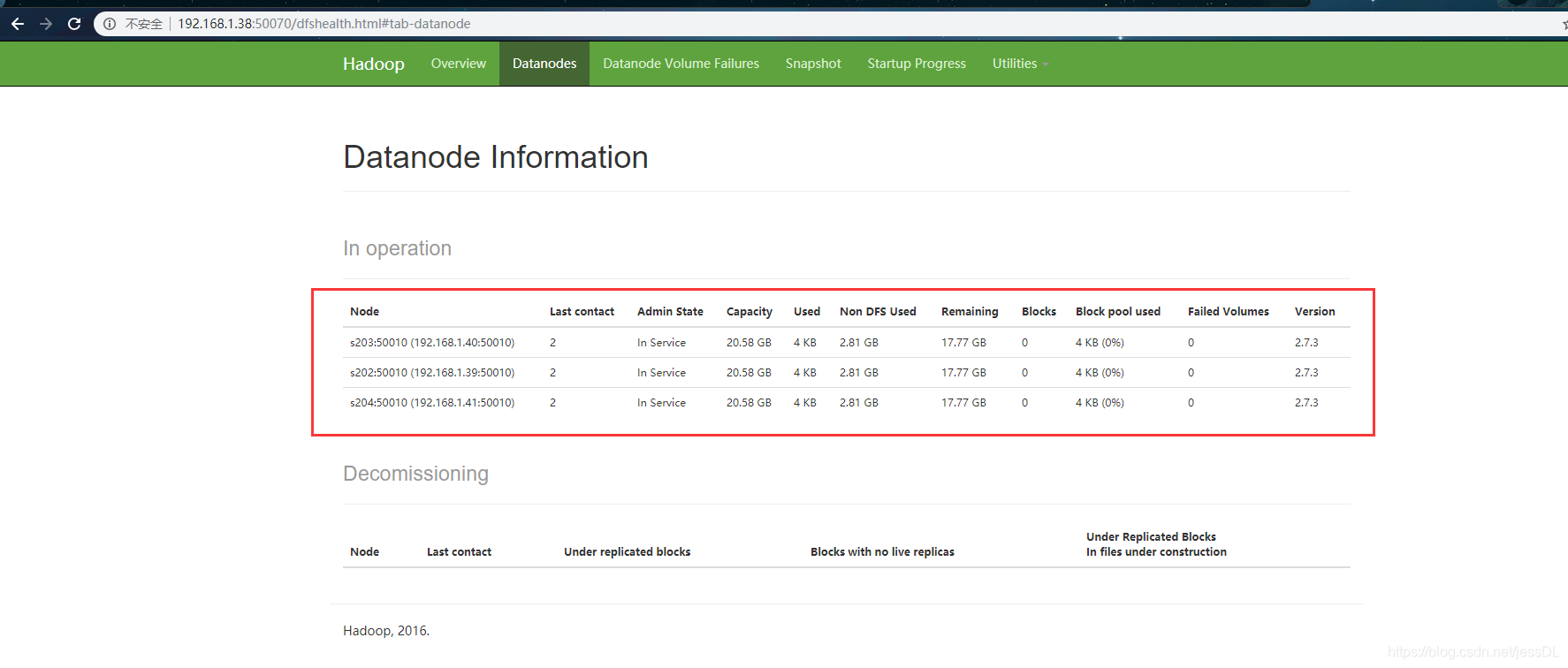The image size is (1568, 668).
Task: Click Blocks with no live replicas header
Action: tap(882, 552)
